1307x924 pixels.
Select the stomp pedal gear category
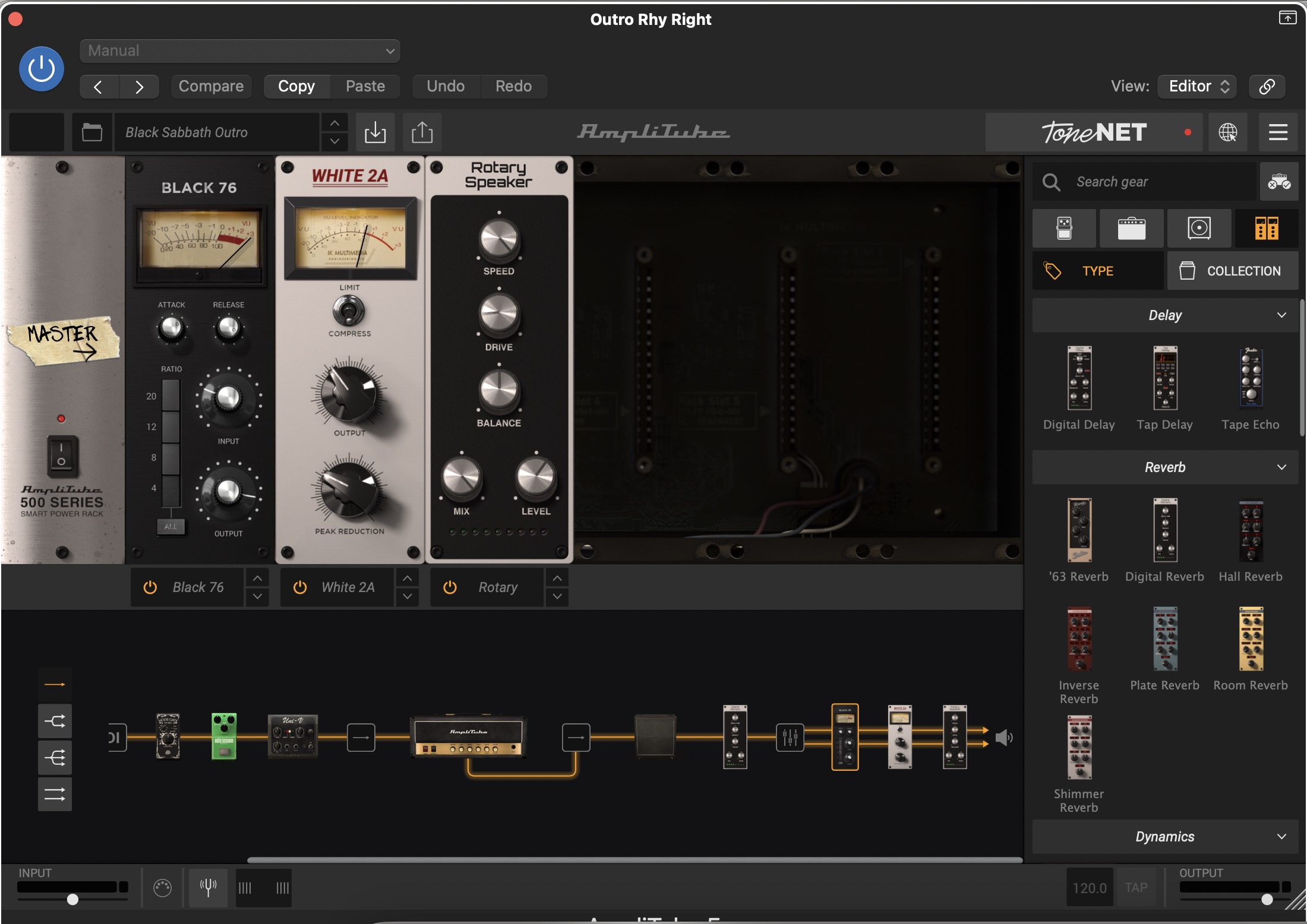coord(1064,228)
